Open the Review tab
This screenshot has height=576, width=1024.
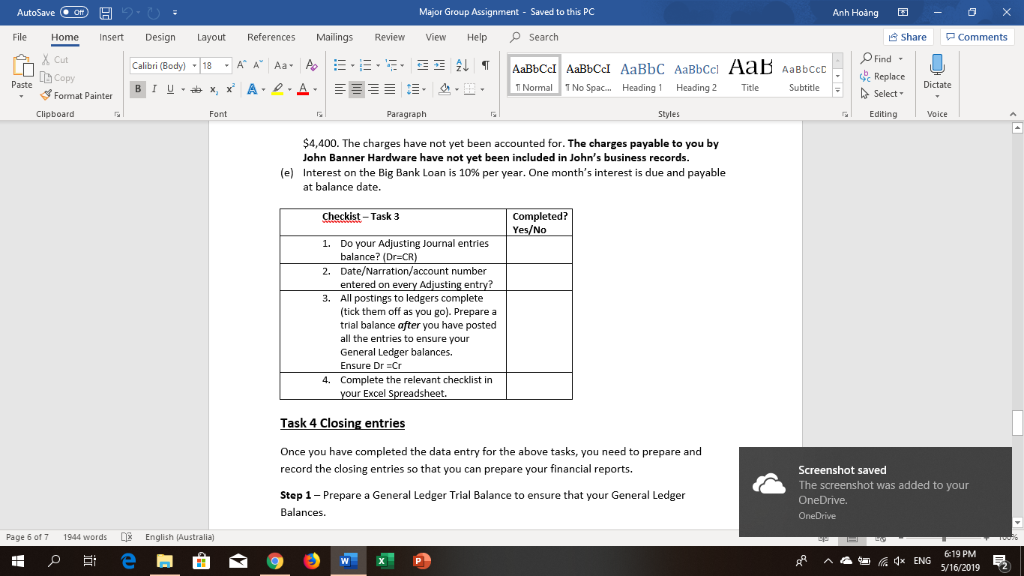389,37
